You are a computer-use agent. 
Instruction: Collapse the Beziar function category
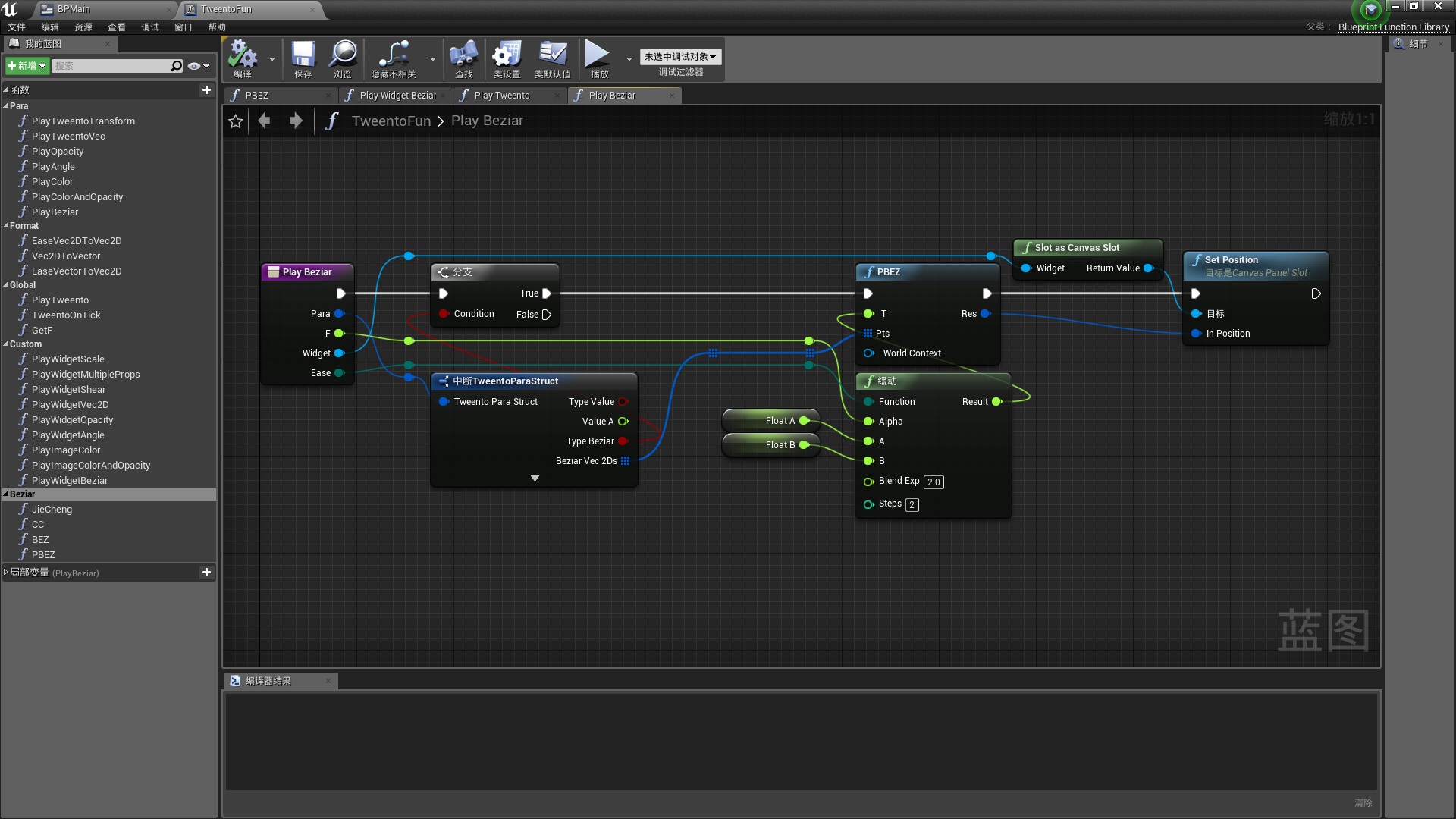(x=6, y=494)
